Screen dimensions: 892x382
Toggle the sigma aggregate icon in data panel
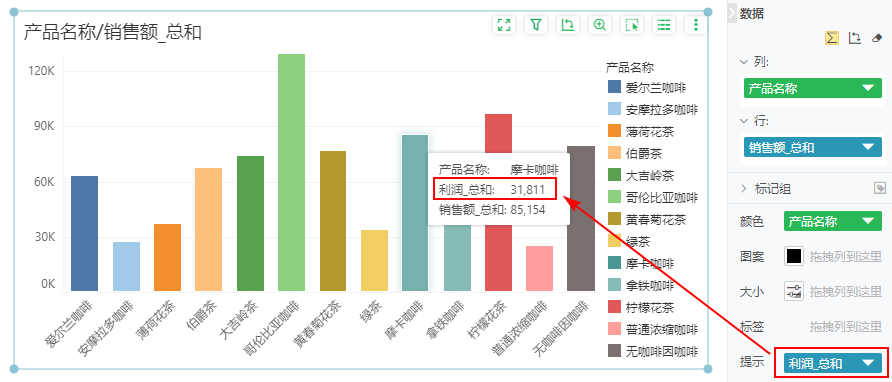(x=832, y=38)
